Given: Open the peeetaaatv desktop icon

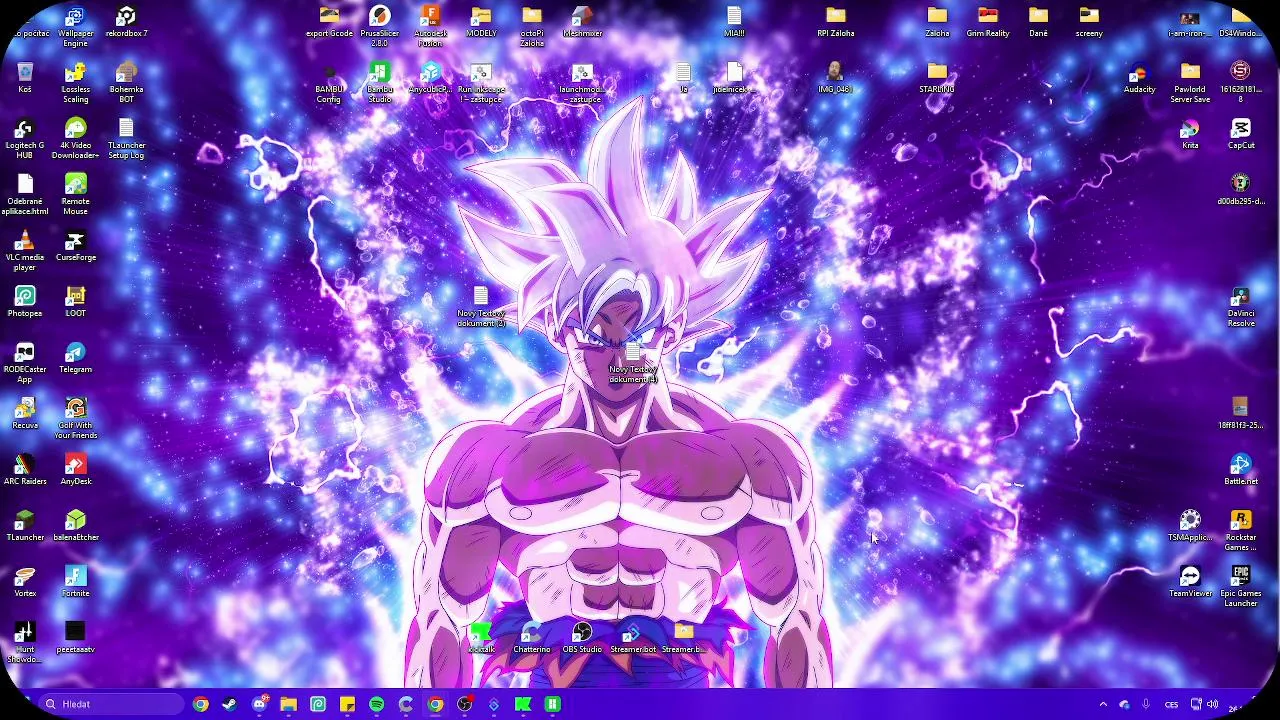Looking at the screenshot, I should coord(75,638).
